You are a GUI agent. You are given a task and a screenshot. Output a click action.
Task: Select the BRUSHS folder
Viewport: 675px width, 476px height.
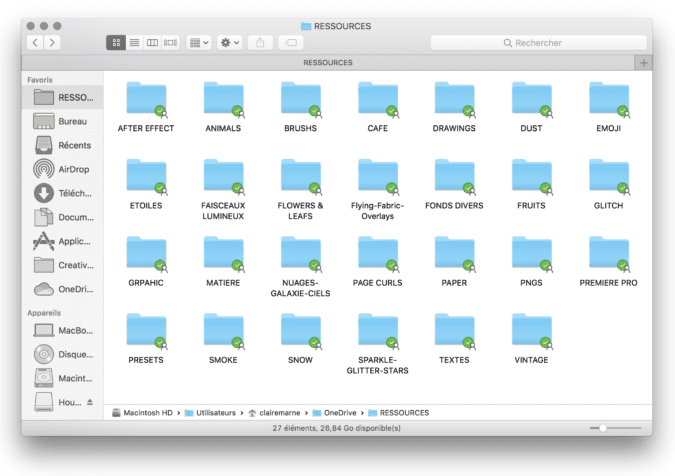click(300, 108)
